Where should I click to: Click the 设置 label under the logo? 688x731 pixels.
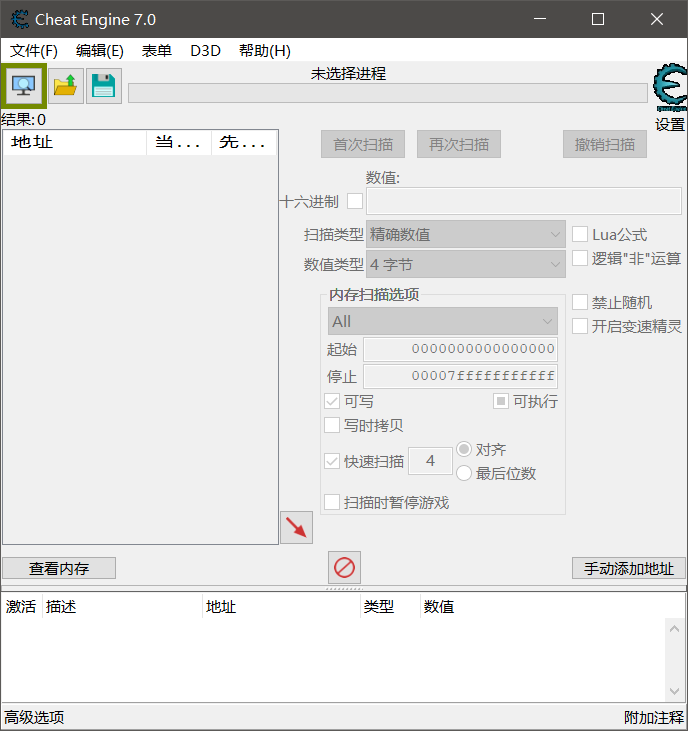pos(670,124)
